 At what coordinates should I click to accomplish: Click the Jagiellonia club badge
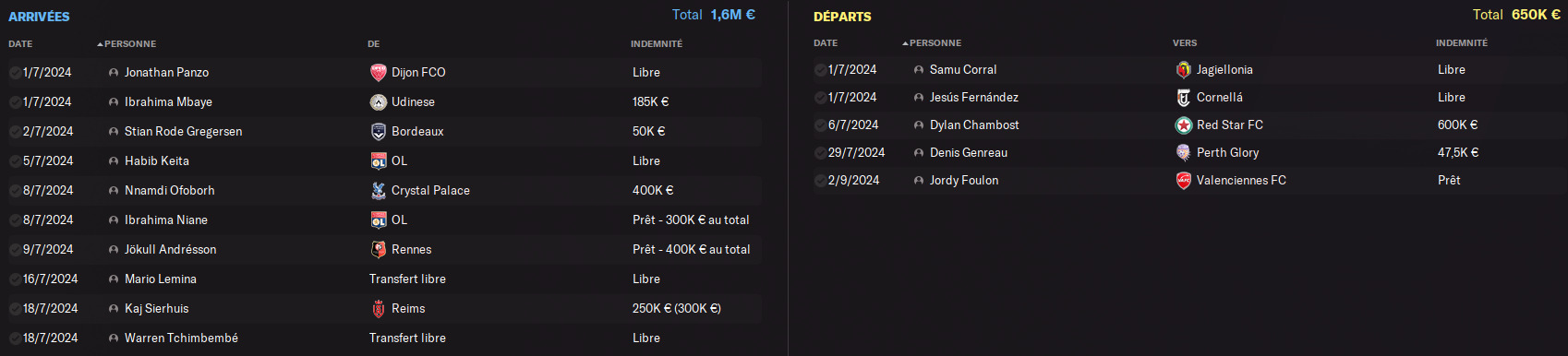pyautogui.click(x=1183, y=69)
